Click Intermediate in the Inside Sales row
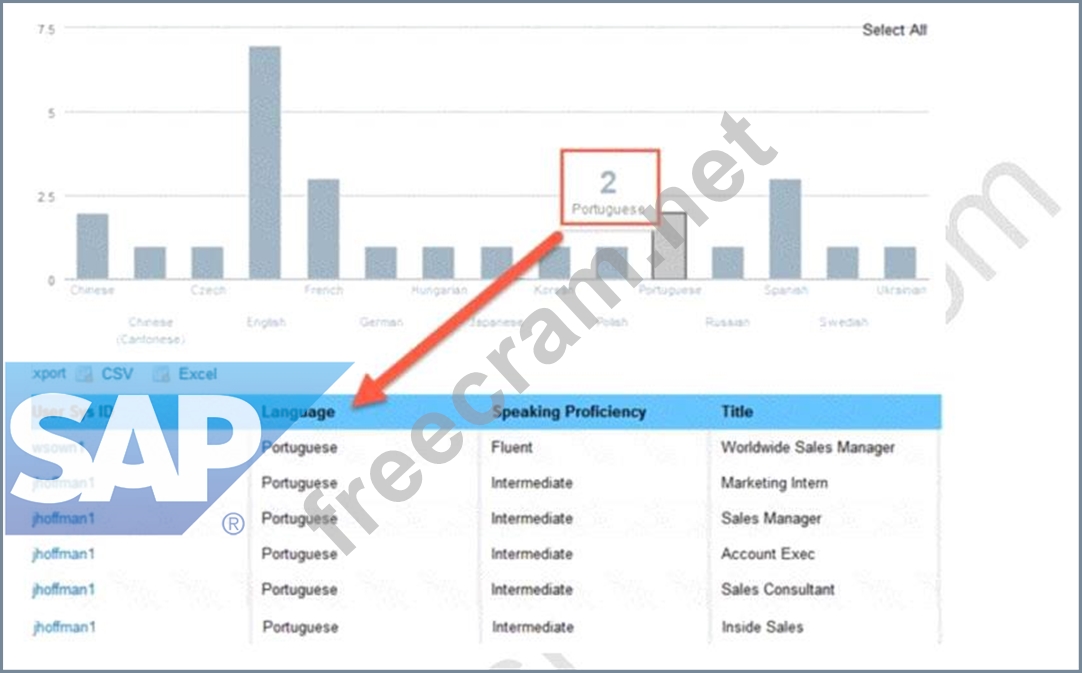Image resolution: width=1082 pixels, height=673 pixels. coord(533,627)
